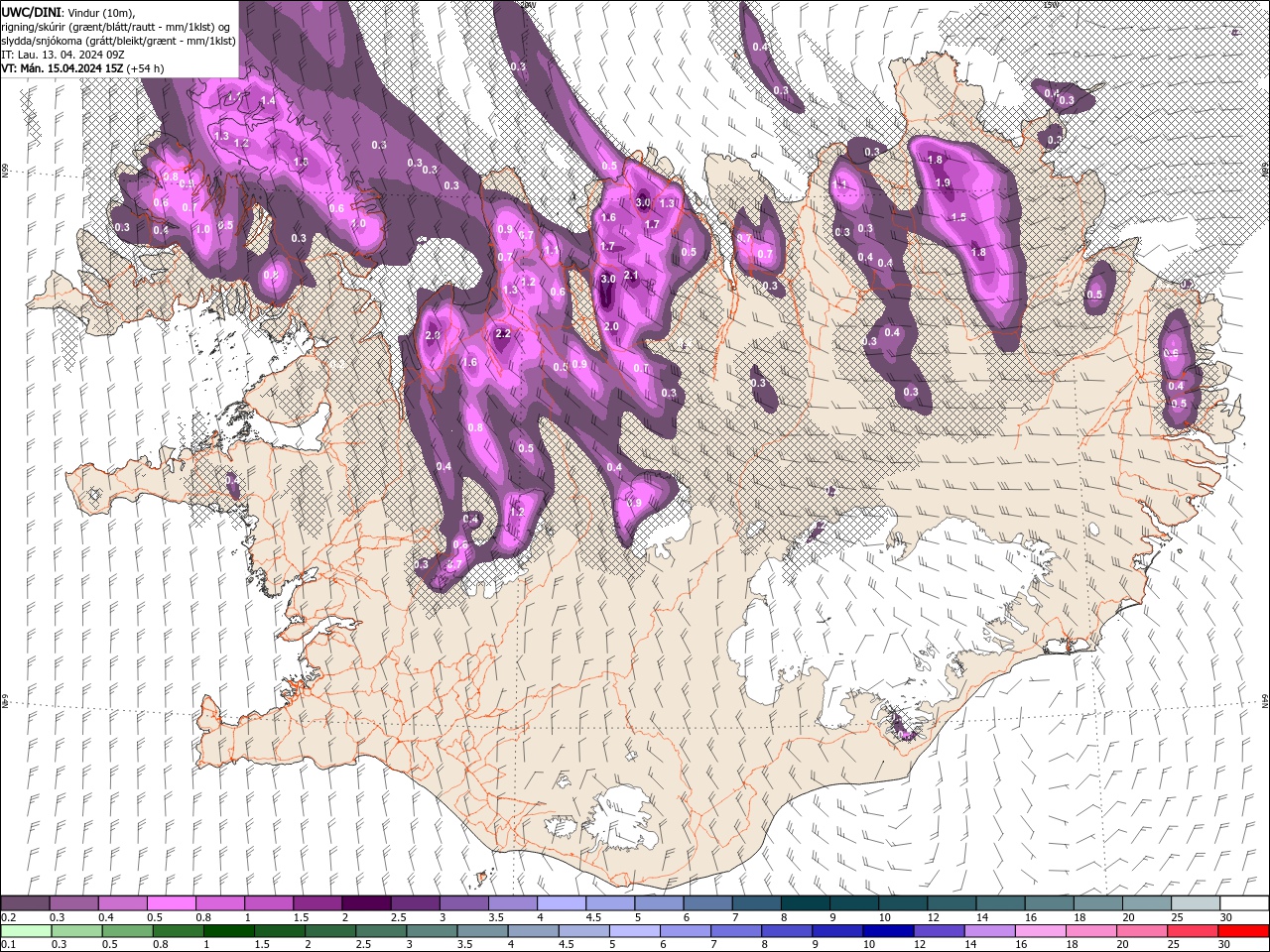Select the rain scale swatch between 0.8 and 1
1270x952 pixels.
click(x=178, y=931)
